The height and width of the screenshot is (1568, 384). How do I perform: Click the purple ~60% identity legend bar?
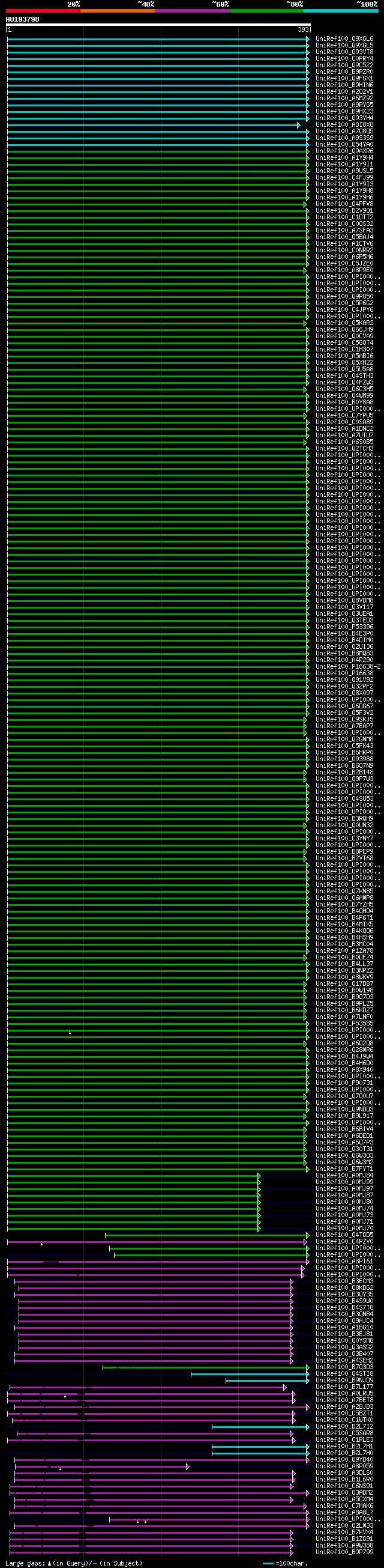[192, 11]
